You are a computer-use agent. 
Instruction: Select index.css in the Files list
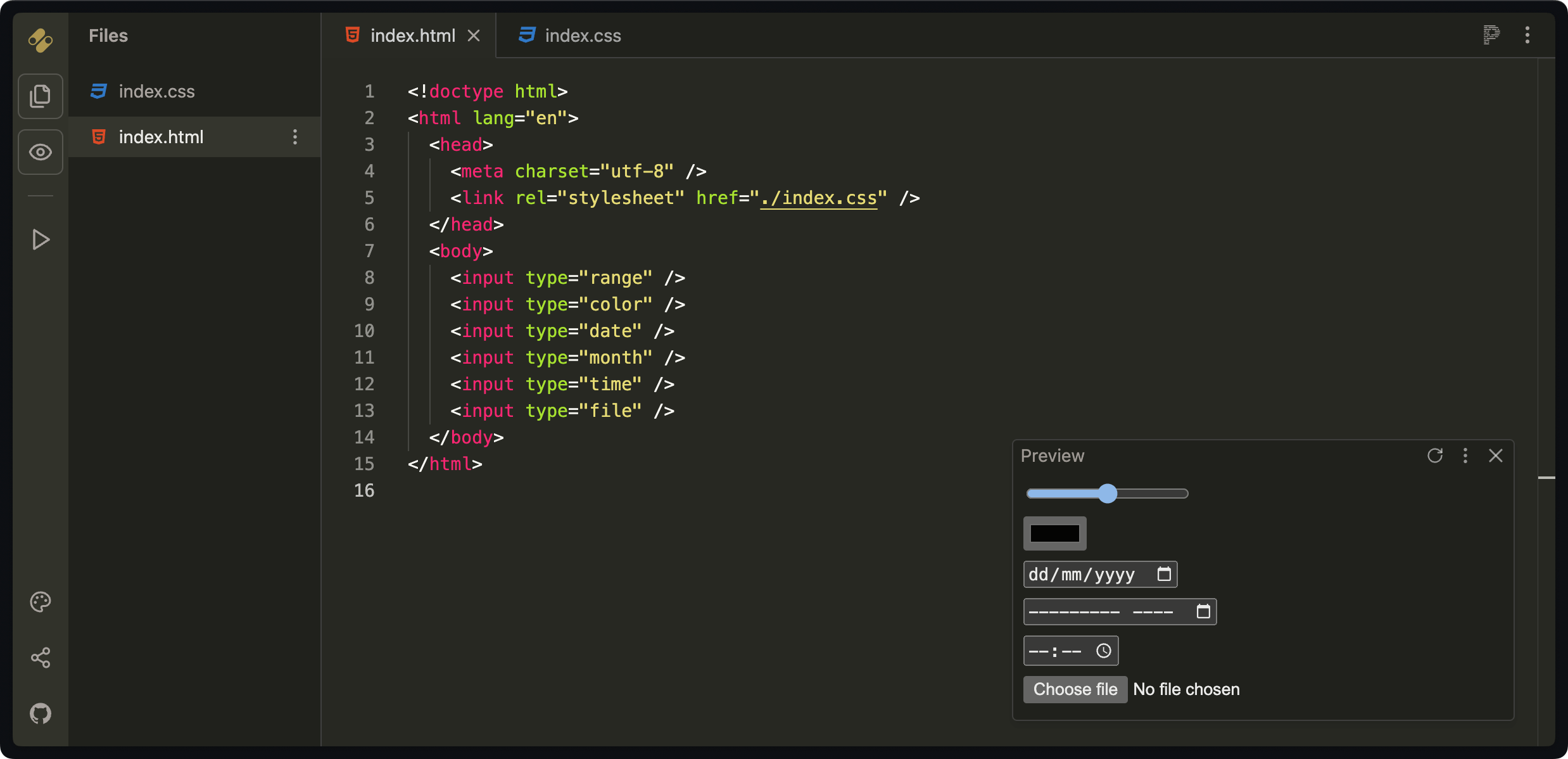click(194, 91)
